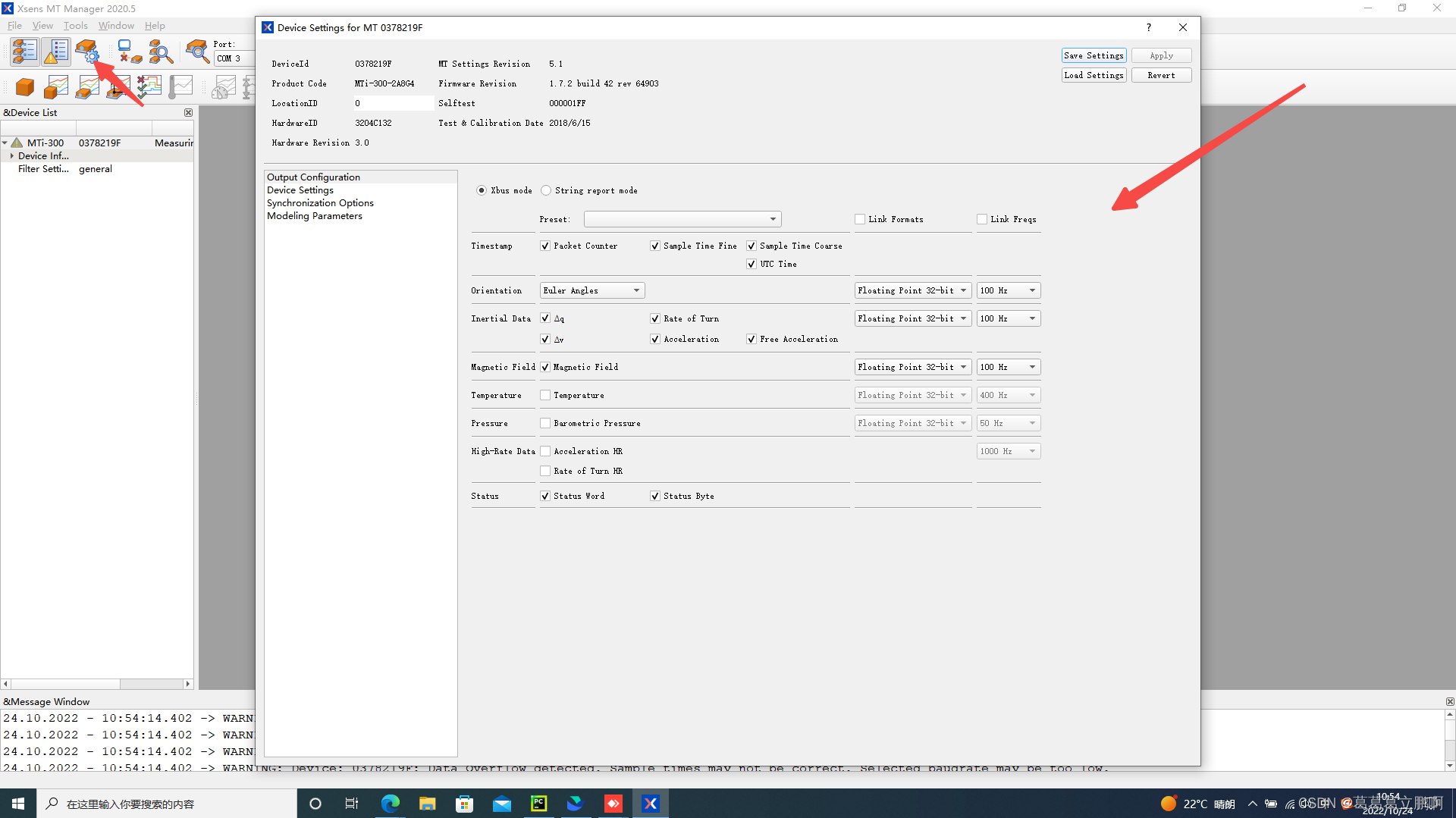Toggle the Message Window toolbar icon

point(56,52)
